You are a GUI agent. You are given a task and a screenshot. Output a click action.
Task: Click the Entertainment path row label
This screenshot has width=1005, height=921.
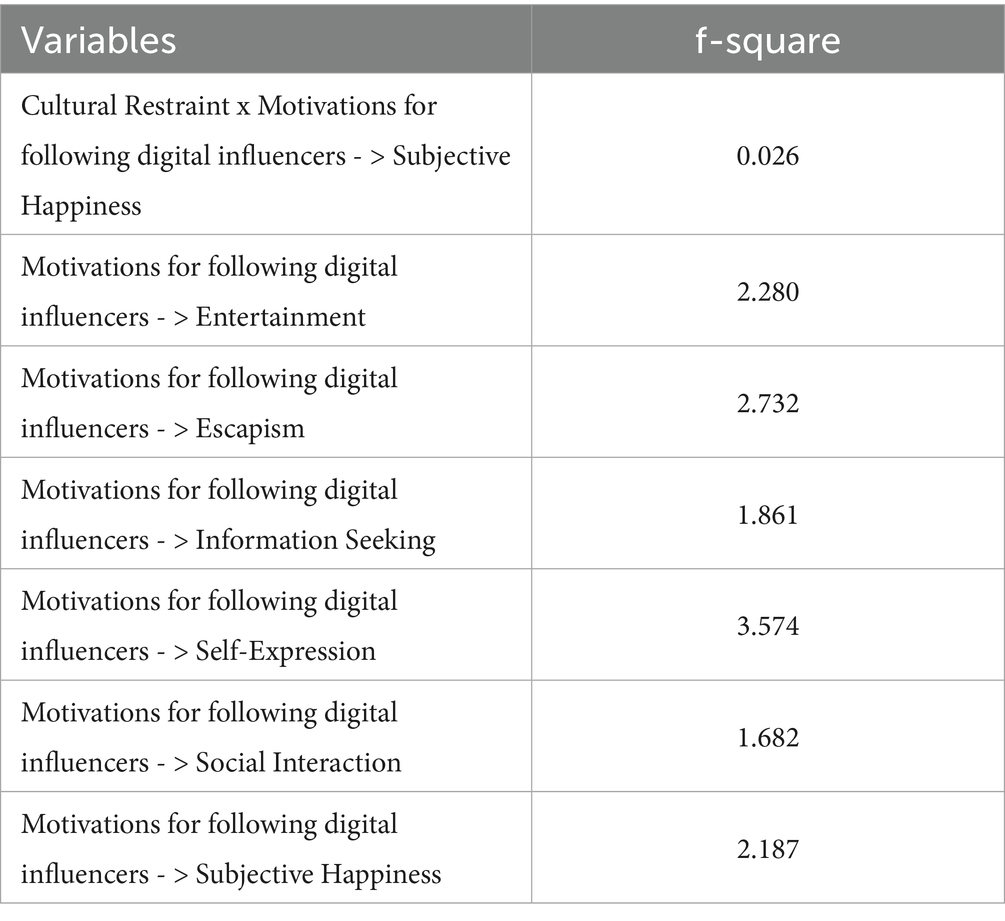(x=209, y=291)
